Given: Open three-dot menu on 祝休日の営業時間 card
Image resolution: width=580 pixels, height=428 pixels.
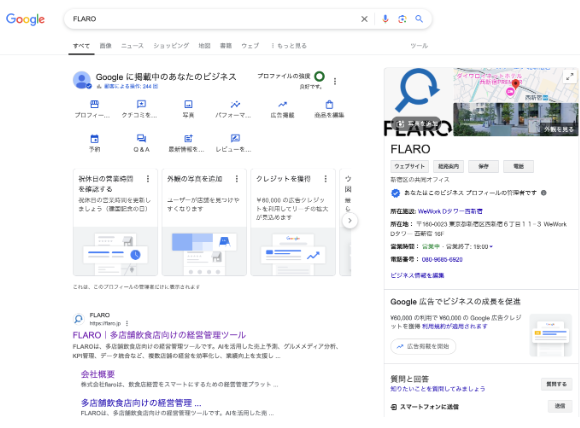Looking at the screenshot, I should [x=148, y=179].
